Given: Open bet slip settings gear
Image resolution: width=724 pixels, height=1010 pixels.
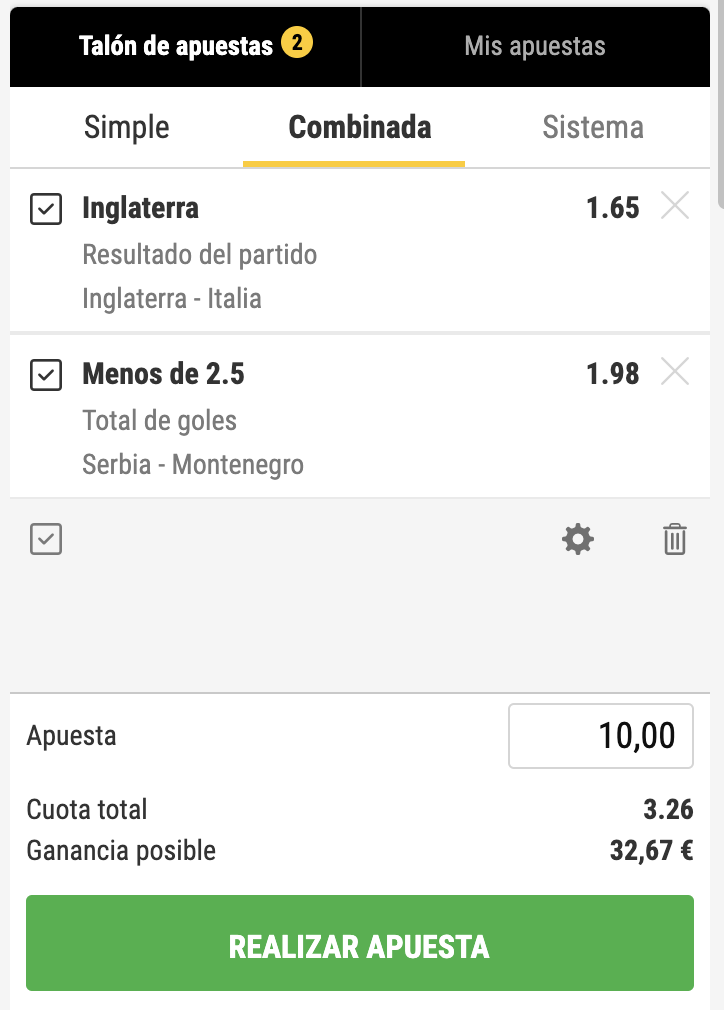Looking at the screenshot, I should pyautogui.click(x=578, y=540).
